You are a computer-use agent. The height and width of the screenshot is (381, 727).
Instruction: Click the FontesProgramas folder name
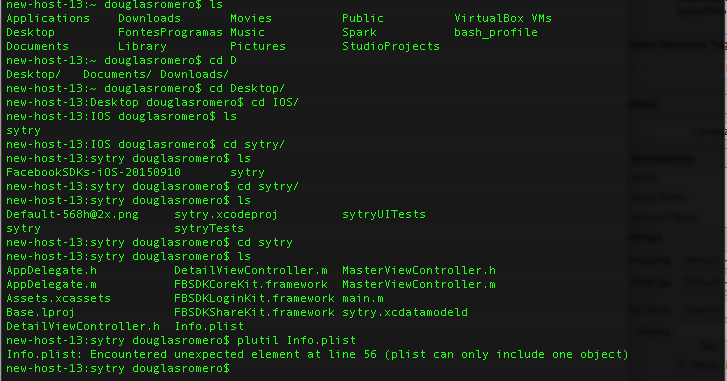[x=170, y=32]
